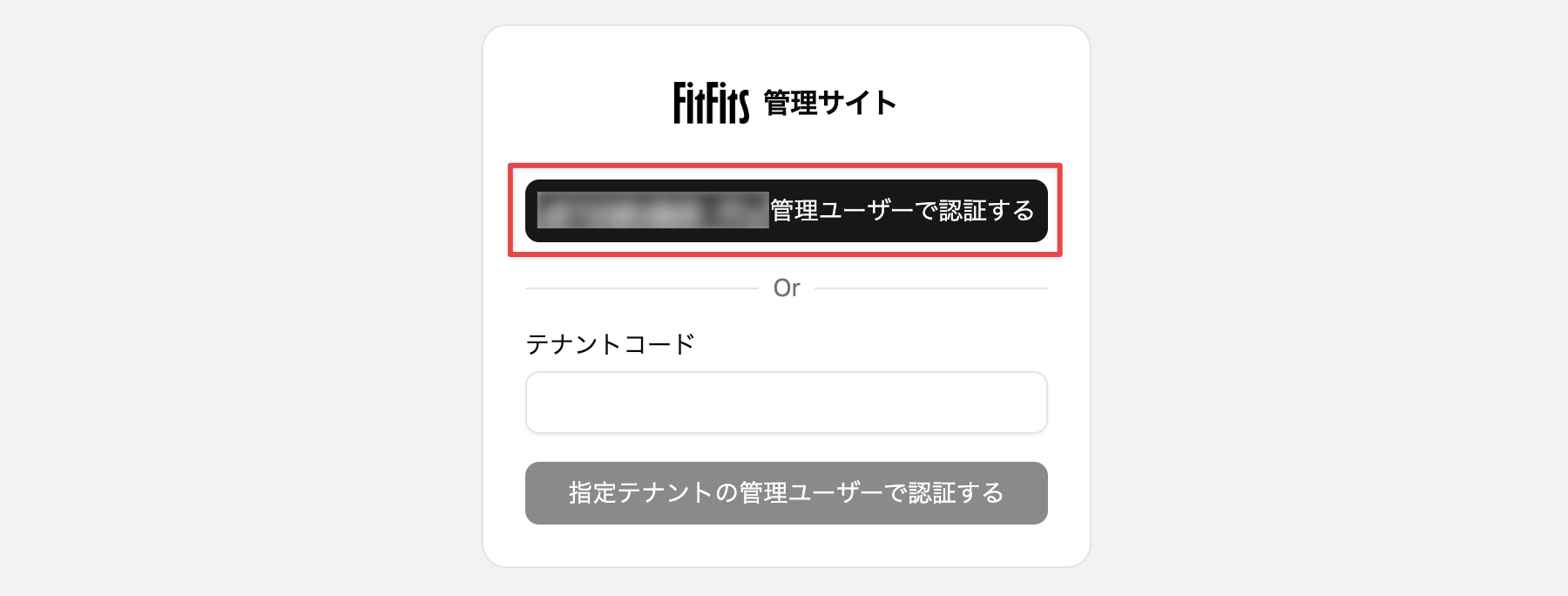Viewport: 1568px width, 596px height.
Task: Click the red annotation rectangle border
Action: (785, 166)
